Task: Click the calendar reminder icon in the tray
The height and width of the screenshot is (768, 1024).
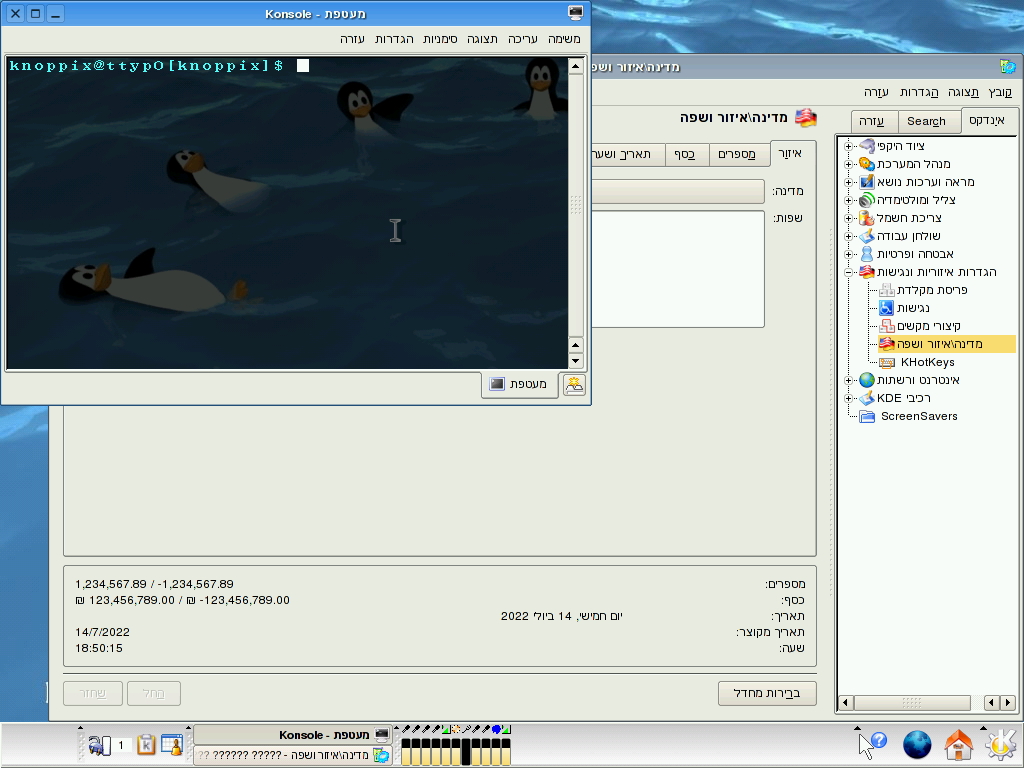Action: pos(172,744)
